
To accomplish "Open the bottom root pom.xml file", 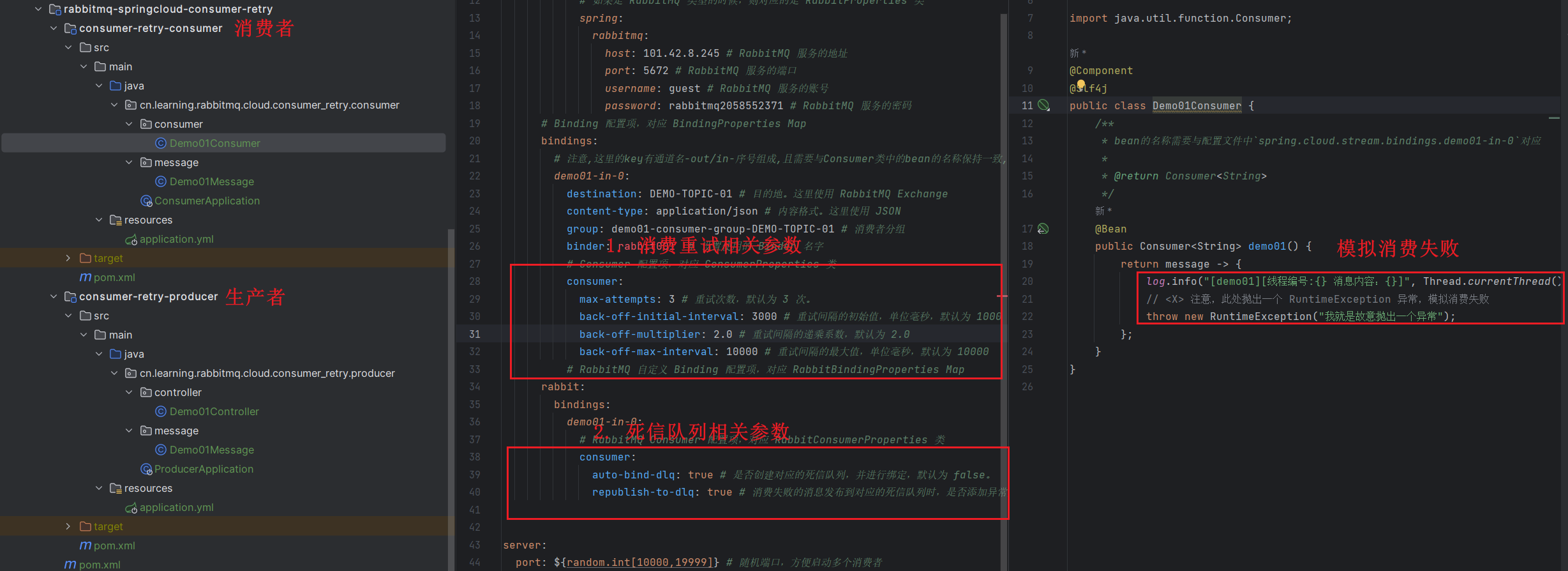I will pos(100,565).
